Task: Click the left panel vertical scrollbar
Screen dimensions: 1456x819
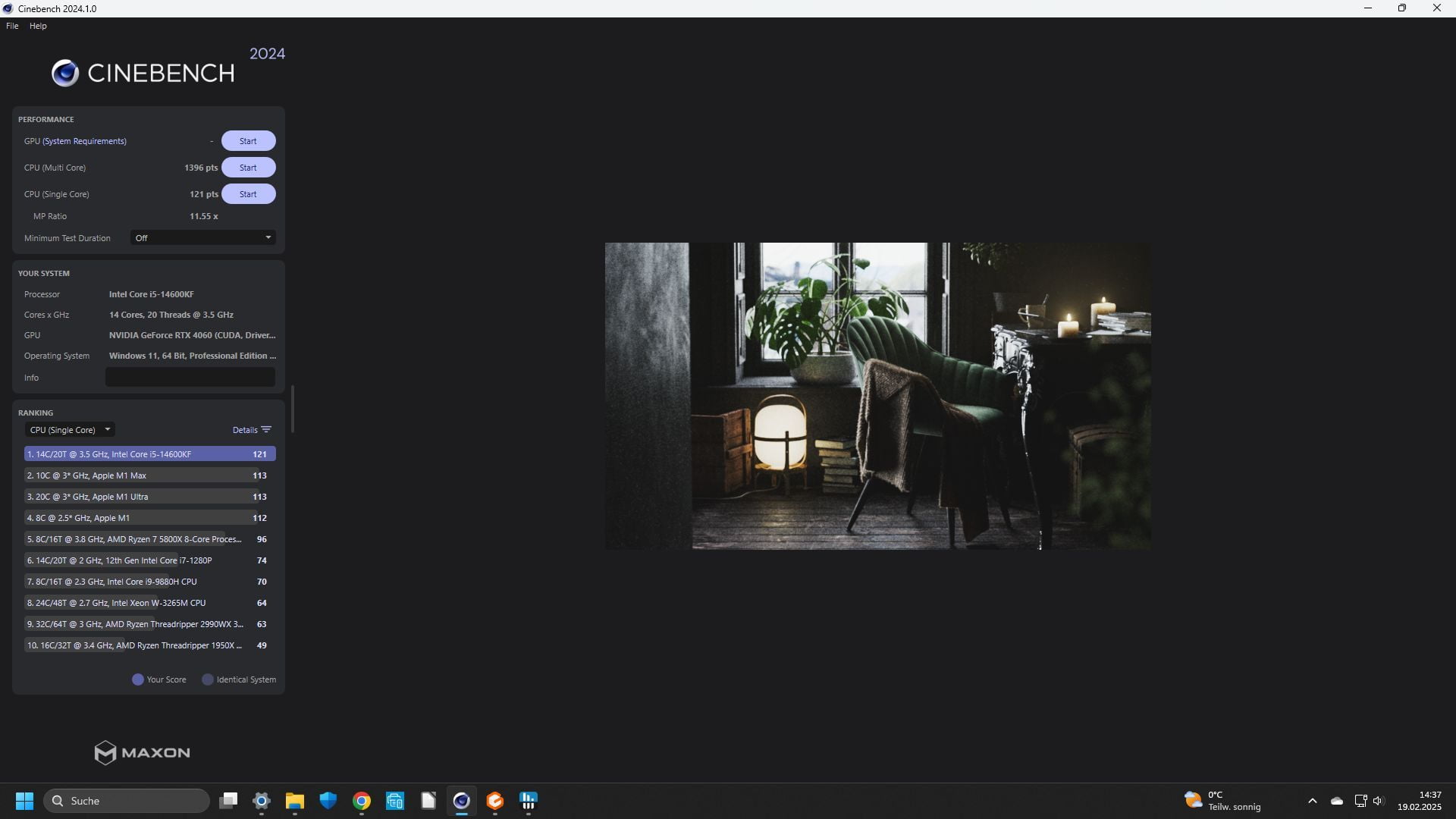Action: coord(293,409)
